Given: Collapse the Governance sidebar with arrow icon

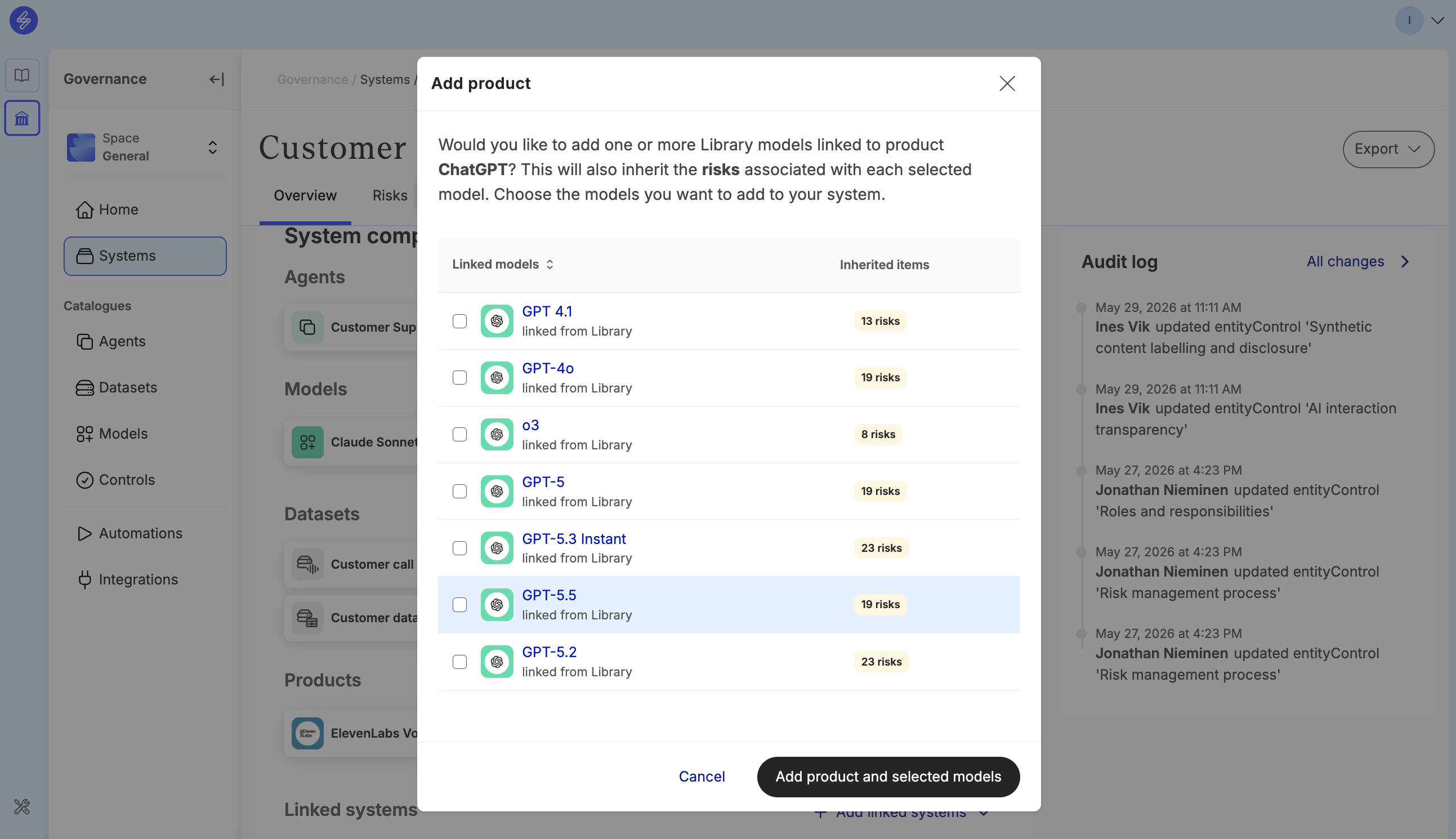Looking at the screenshot, I should [217, 79].
